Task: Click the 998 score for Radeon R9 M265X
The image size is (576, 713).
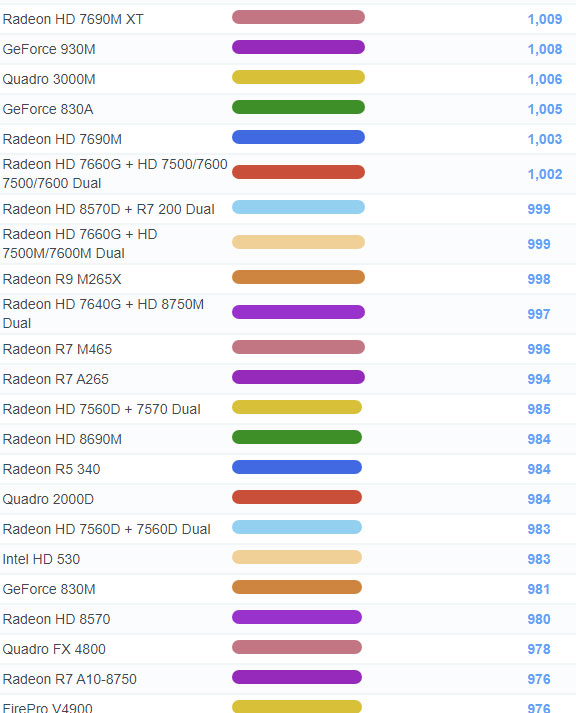Action: click(x=539, y=279)
